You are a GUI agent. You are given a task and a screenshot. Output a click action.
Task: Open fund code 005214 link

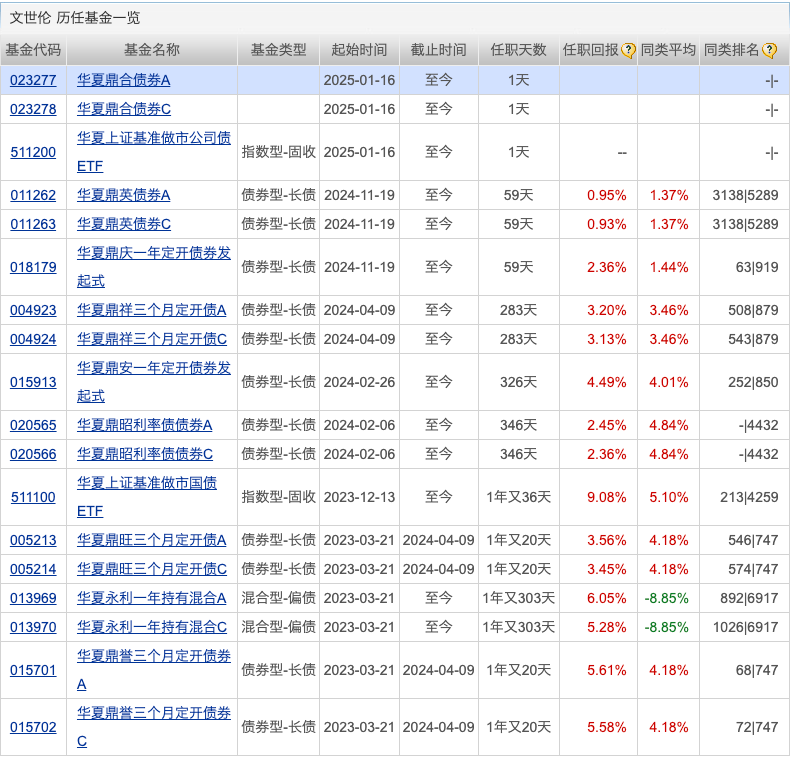(33, 569)
